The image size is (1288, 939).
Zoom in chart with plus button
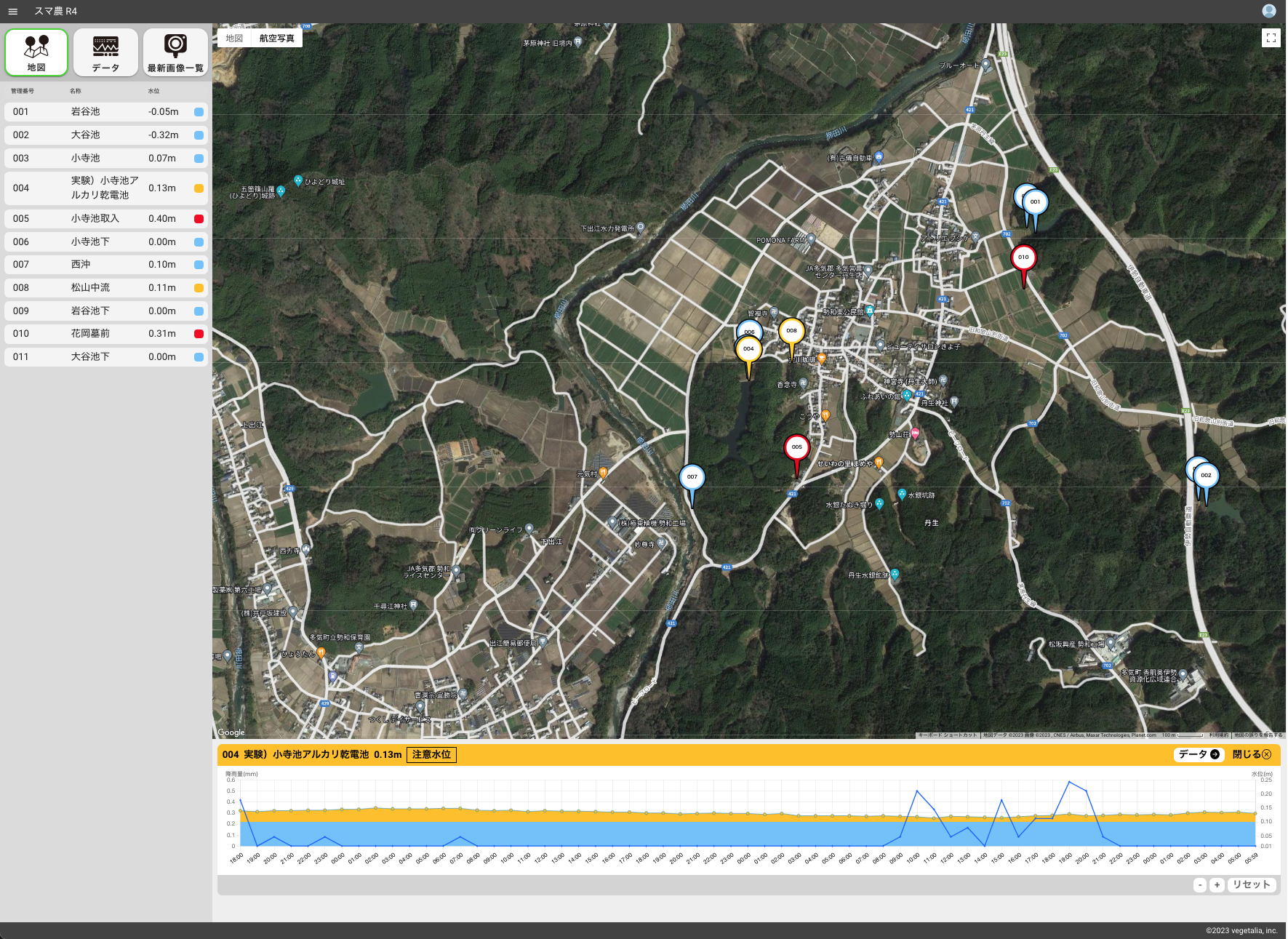point(1217,884)
